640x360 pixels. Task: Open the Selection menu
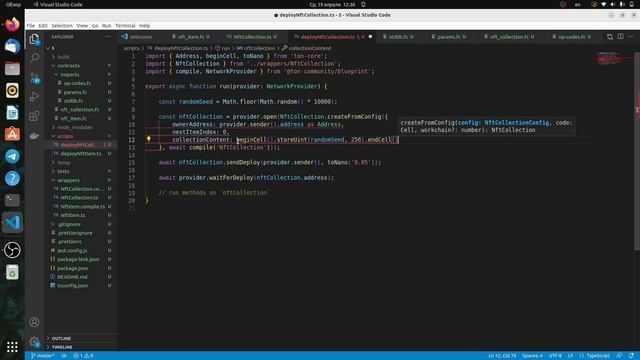[x=62, y=25]
